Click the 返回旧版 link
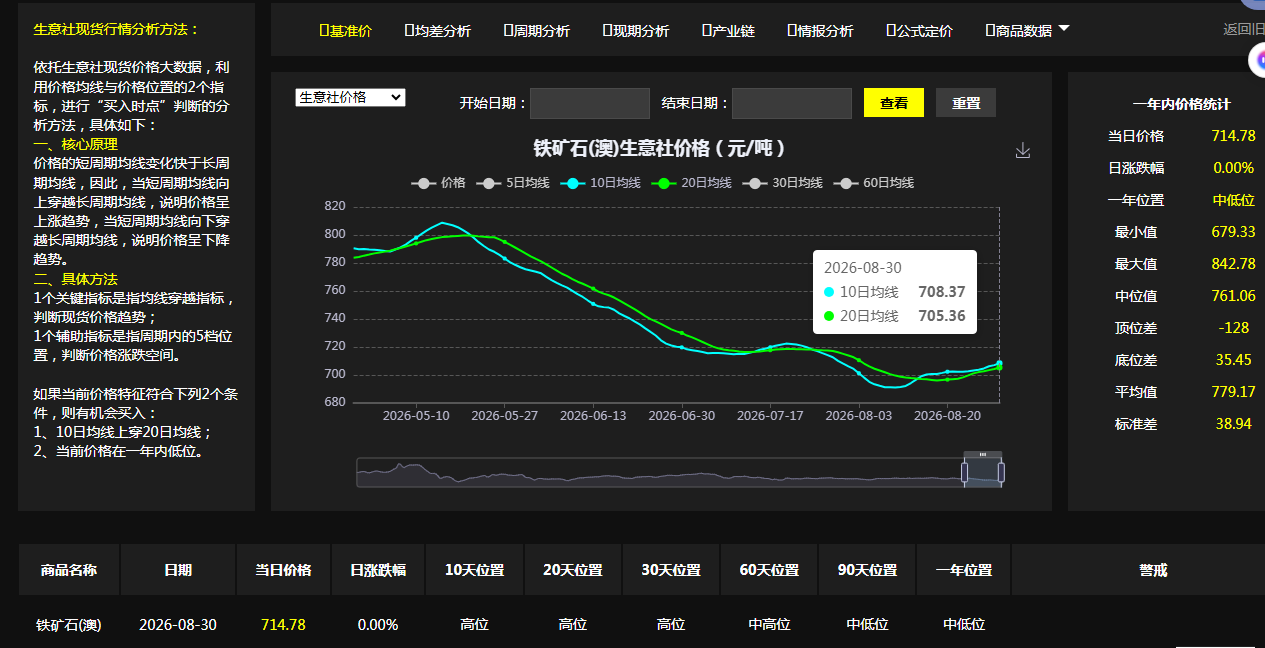 [x=1243, y=29]
